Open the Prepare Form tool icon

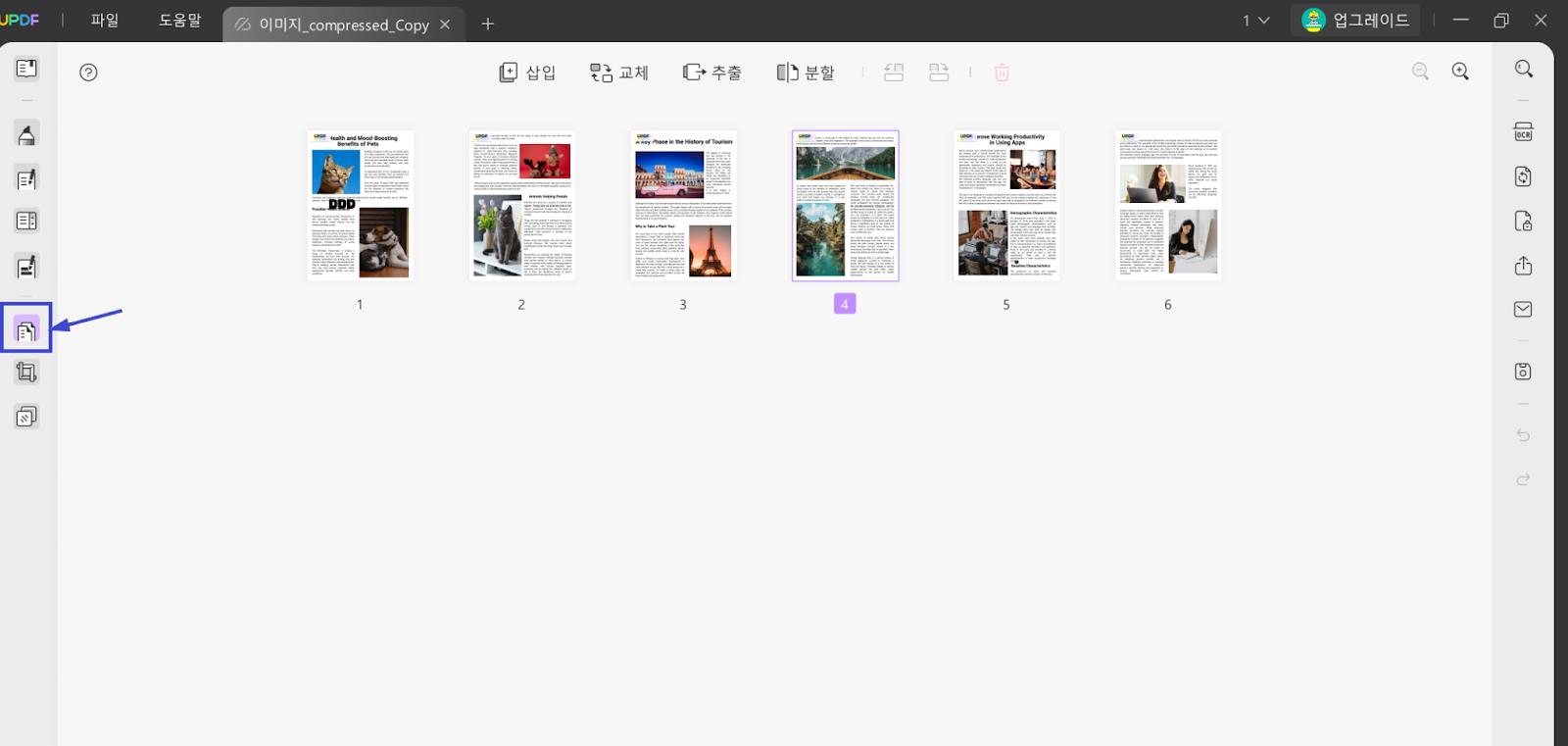[x=26, y=222]
